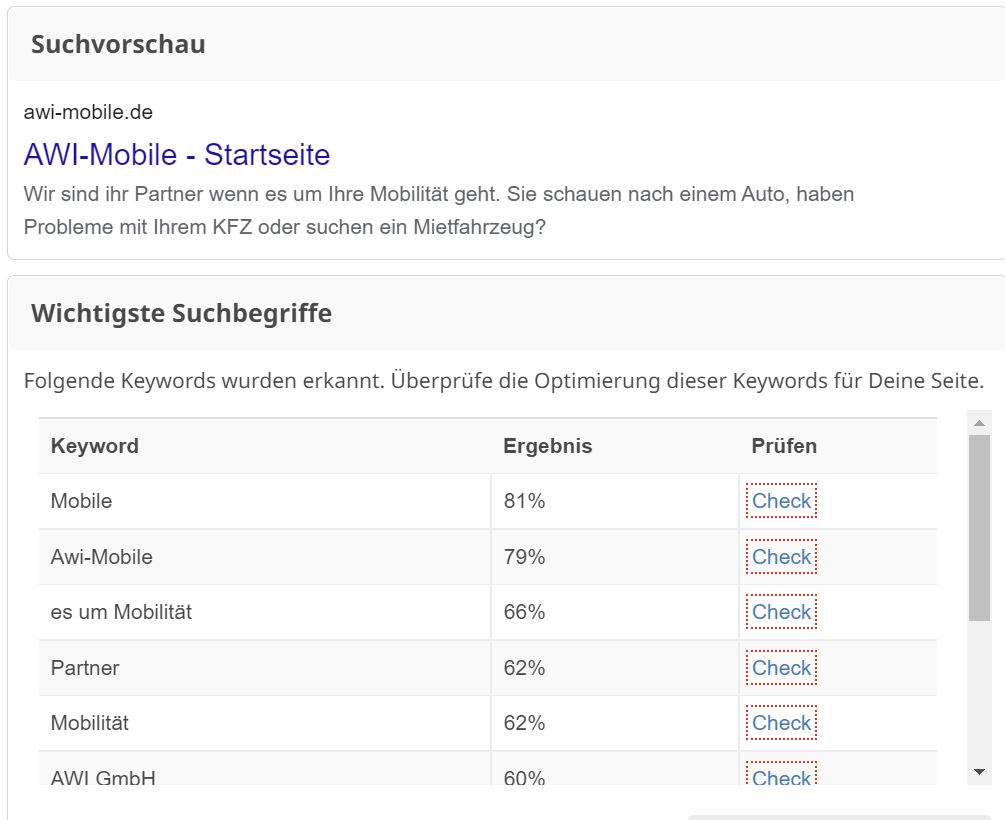This screenshot has height=820, width=1005.
Task: Click Check link for Mobilität keyword
Action: pyautogui.click(x=781, y=723)
